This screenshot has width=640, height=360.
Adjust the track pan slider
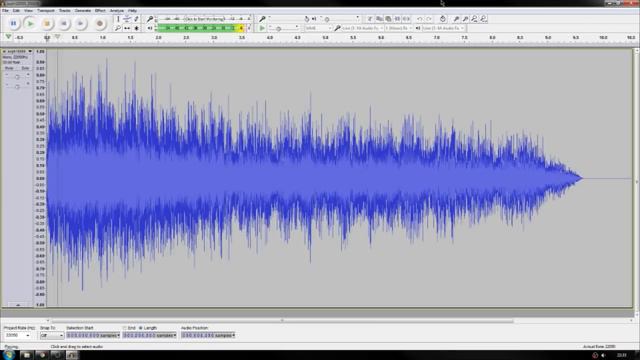(x=17, y=86)
